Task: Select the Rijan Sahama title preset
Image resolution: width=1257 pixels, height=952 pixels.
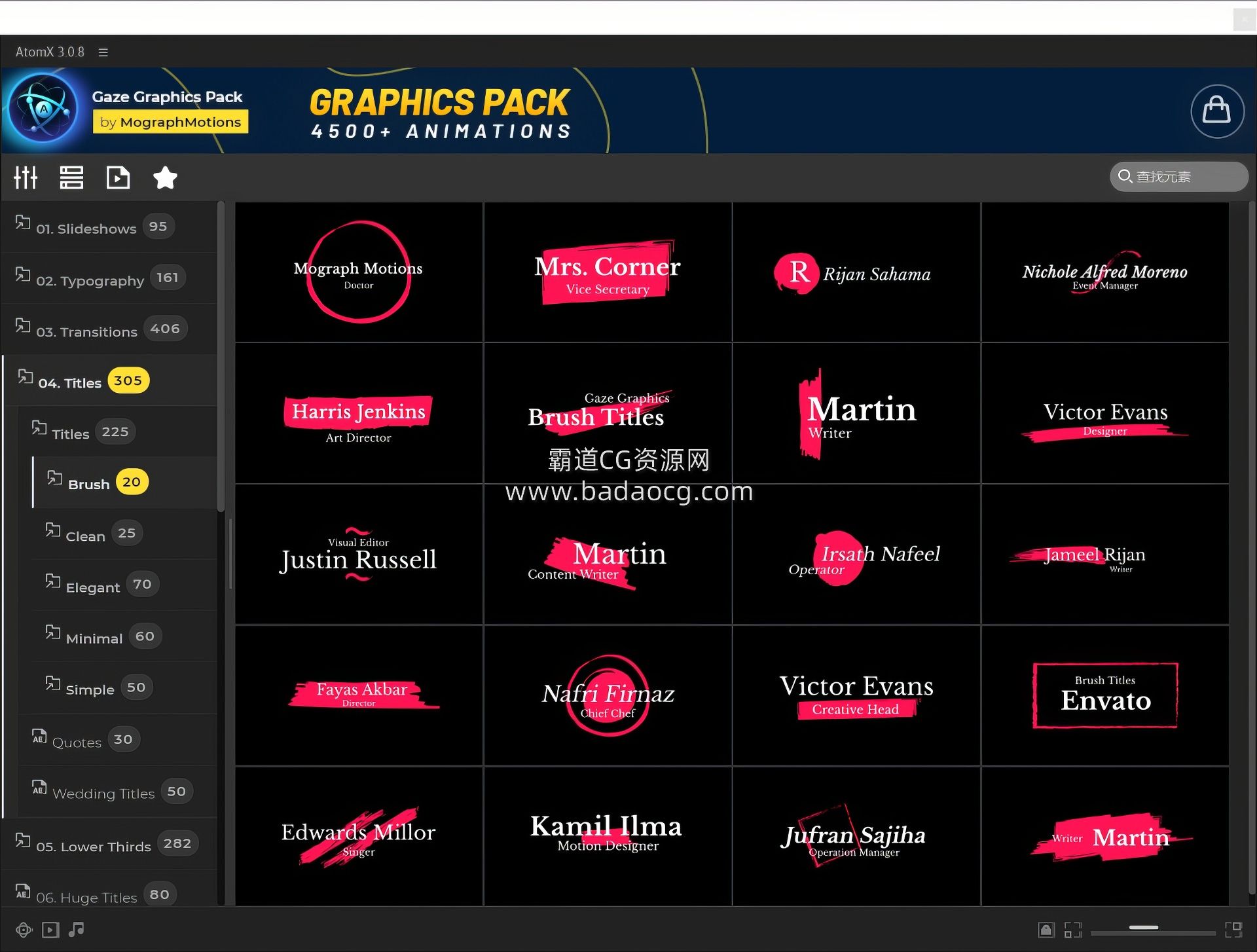Action: (x=856, y=272)
